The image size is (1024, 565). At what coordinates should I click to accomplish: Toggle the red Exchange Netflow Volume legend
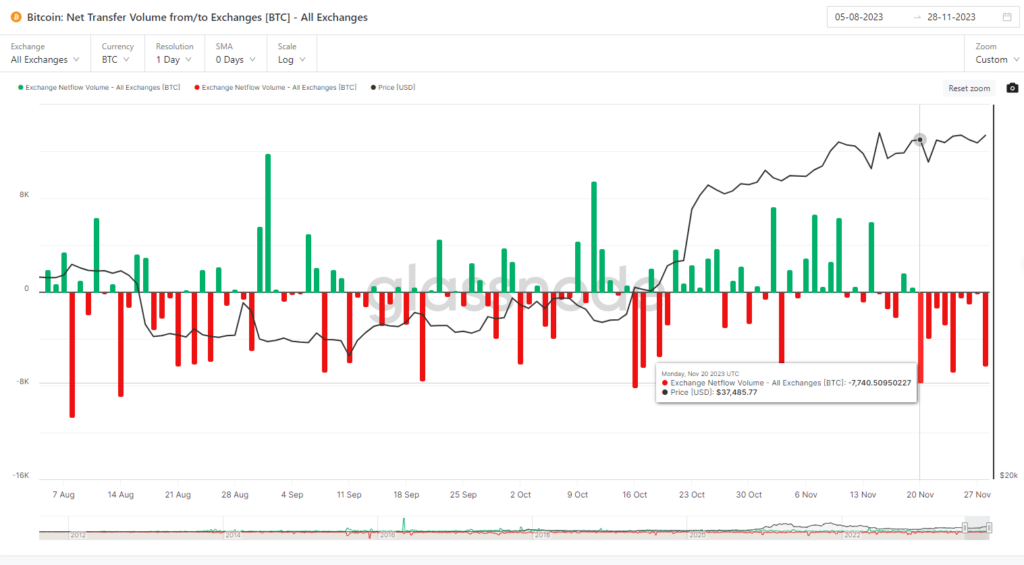click(276, 88)
